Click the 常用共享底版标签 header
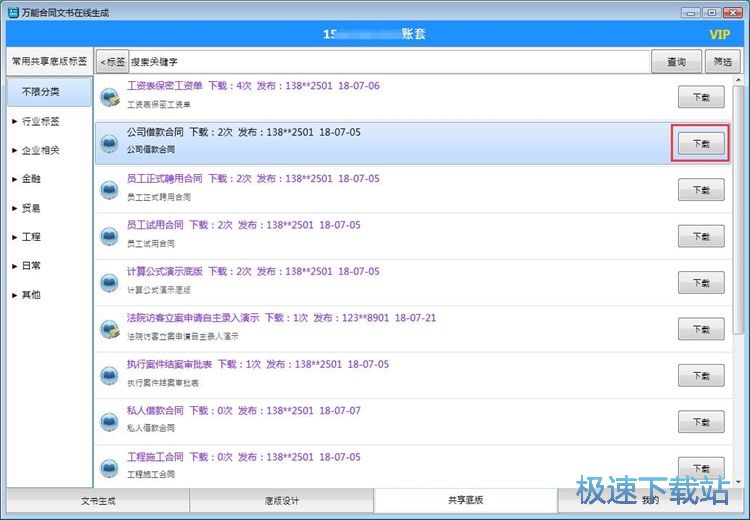This screenshot has width=750, height=520. pos(49,61)
